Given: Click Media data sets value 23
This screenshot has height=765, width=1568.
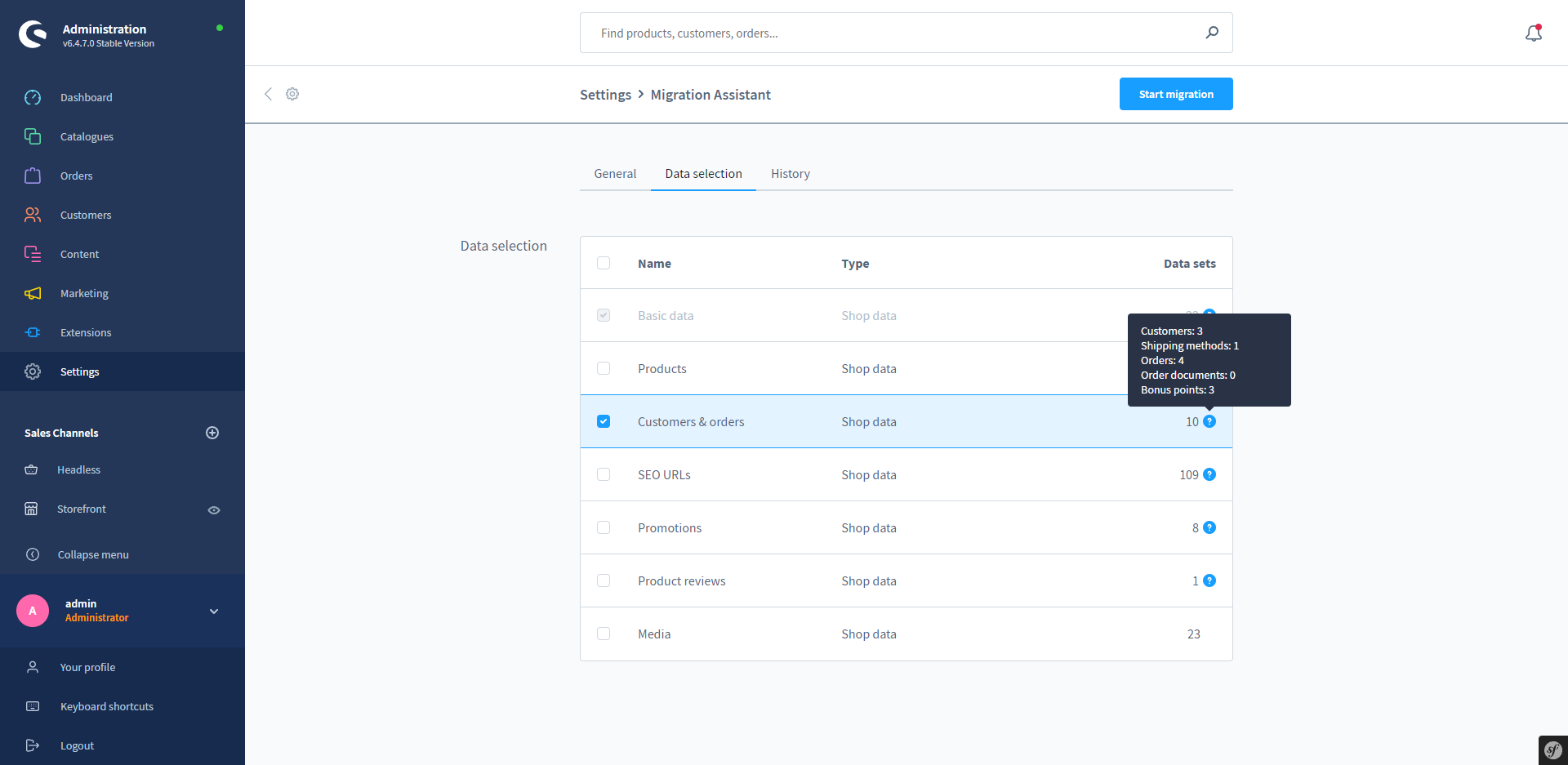Looking at the screenshot, I should 1193,634.
